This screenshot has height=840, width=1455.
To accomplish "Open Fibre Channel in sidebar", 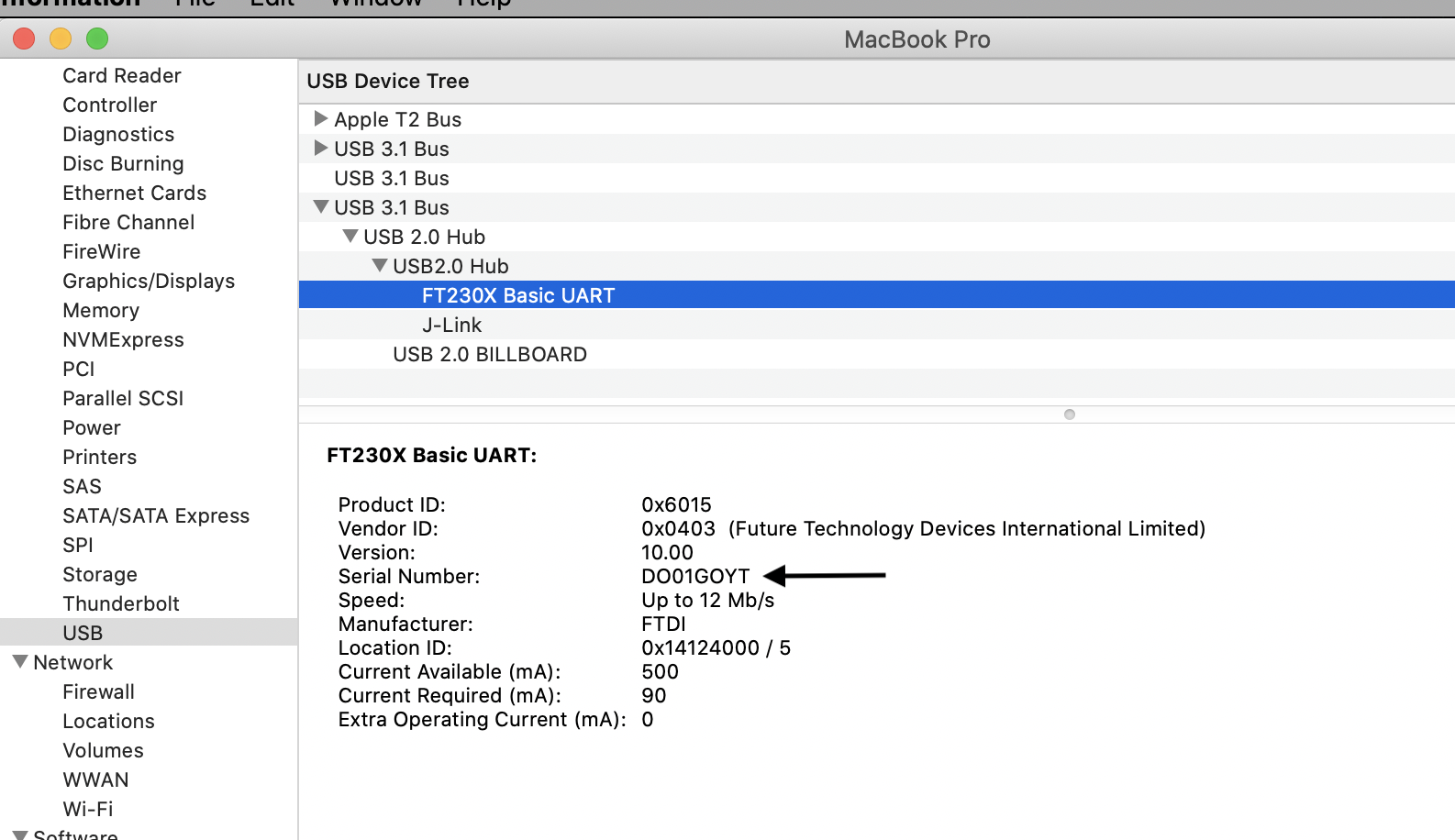I will coord(128,222).
